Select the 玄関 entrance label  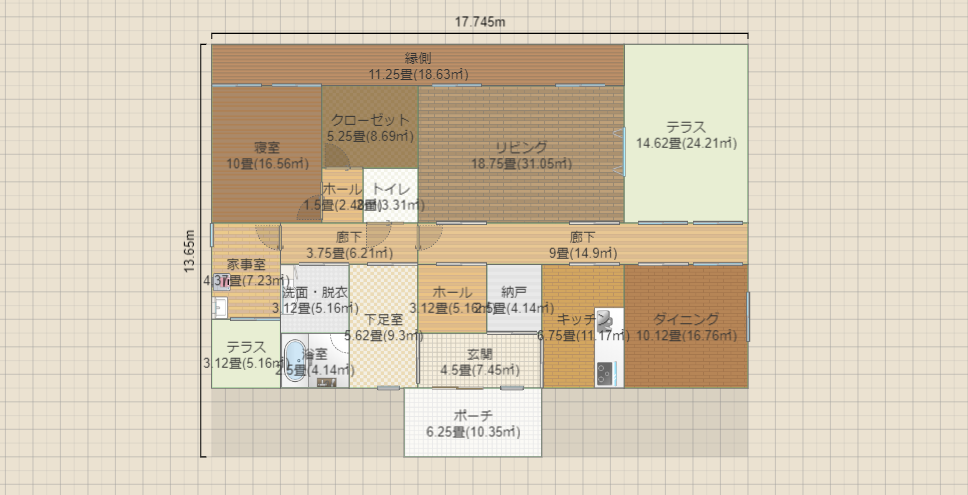coord(480,356)
